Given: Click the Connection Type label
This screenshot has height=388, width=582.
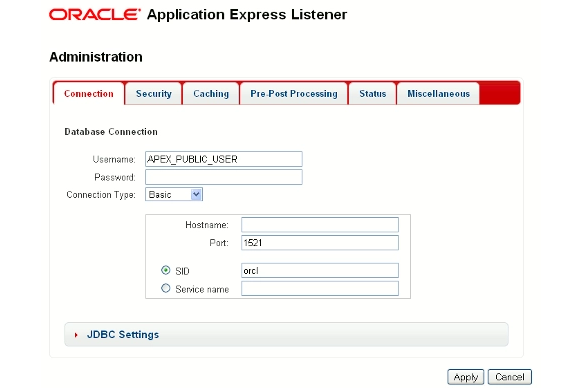Looking at the screenshot, I should (101, 195).
